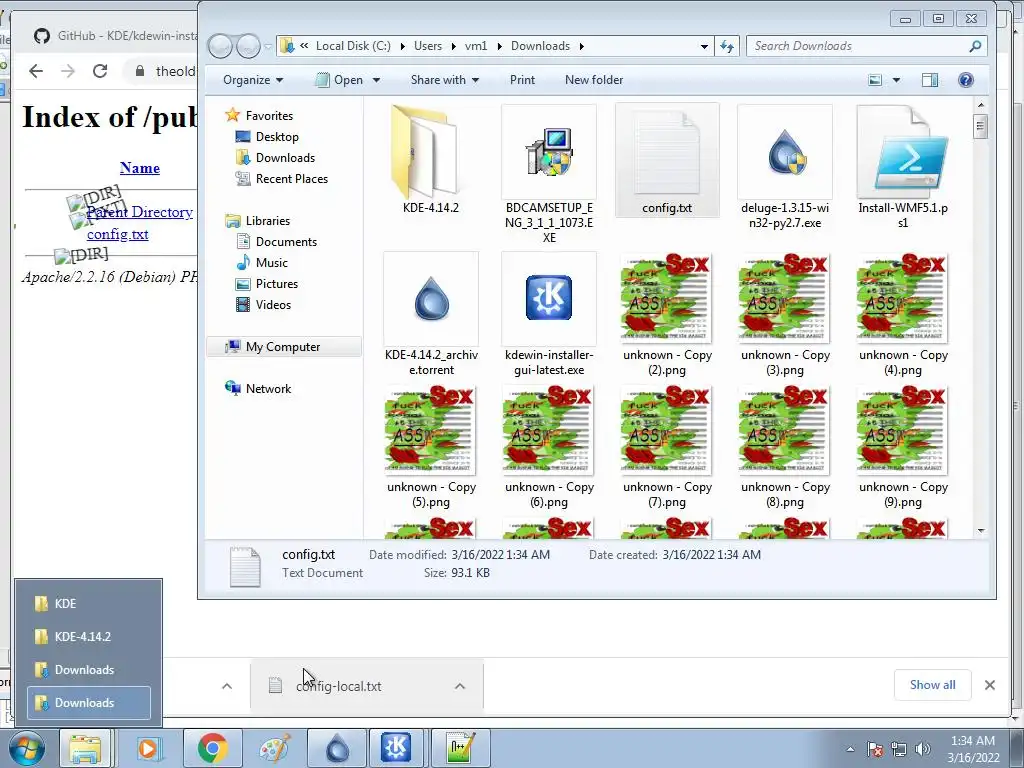This screenshot has width=1024, height=768.
Task: Open options for config-local.txt download
Action: [x=460, y=686]
